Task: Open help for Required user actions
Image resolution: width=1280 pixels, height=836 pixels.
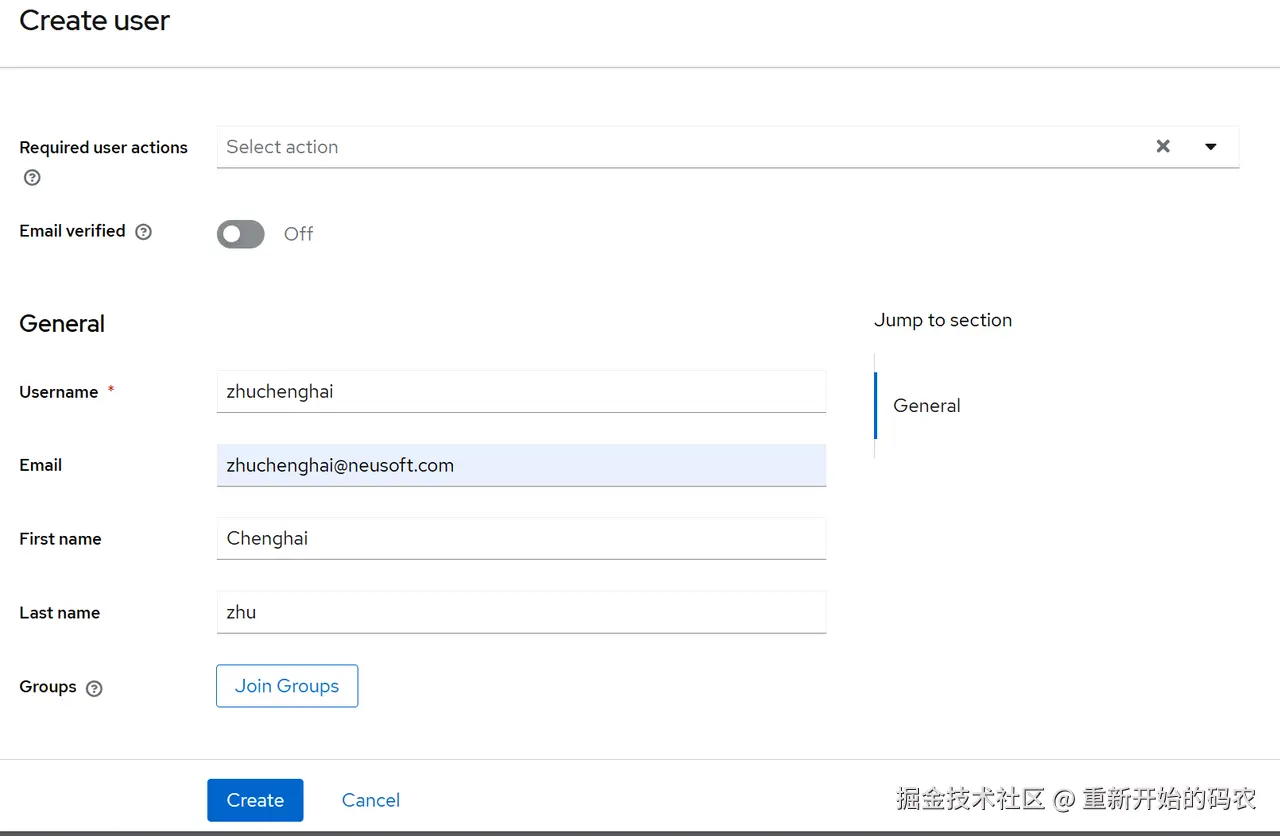Action: click(x=32, y=178)
